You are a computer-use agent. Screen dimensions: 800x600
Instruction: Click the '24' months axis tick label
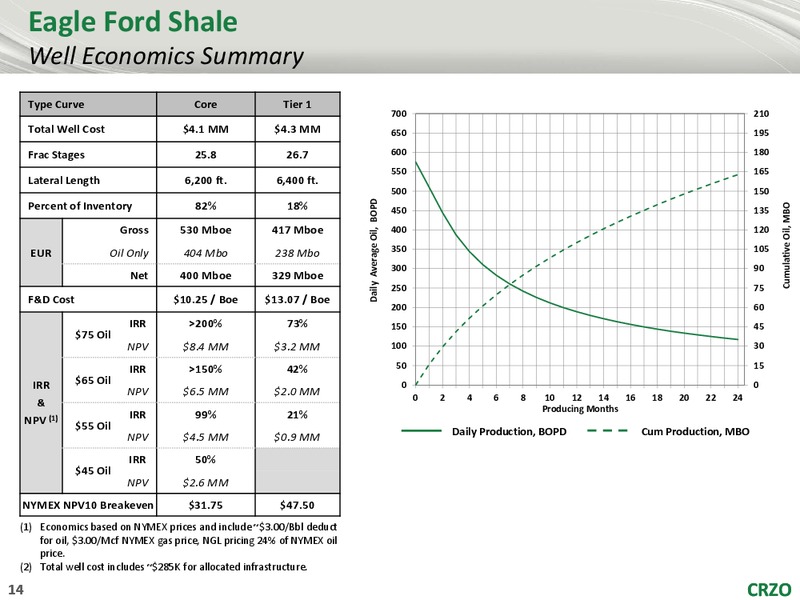(x=738, y=397)
